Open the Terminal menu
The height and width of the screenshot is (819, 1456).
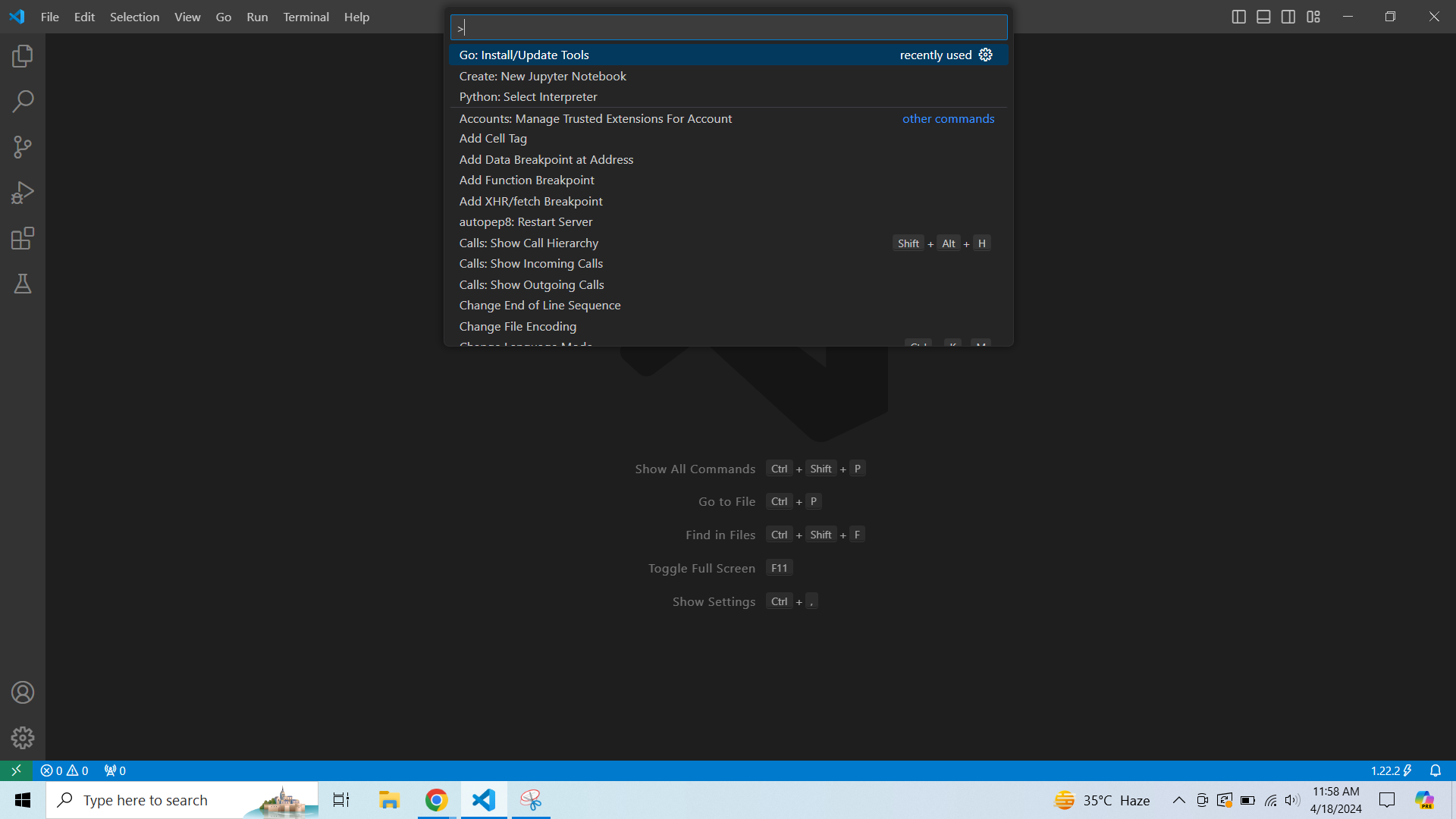[306, 17]
